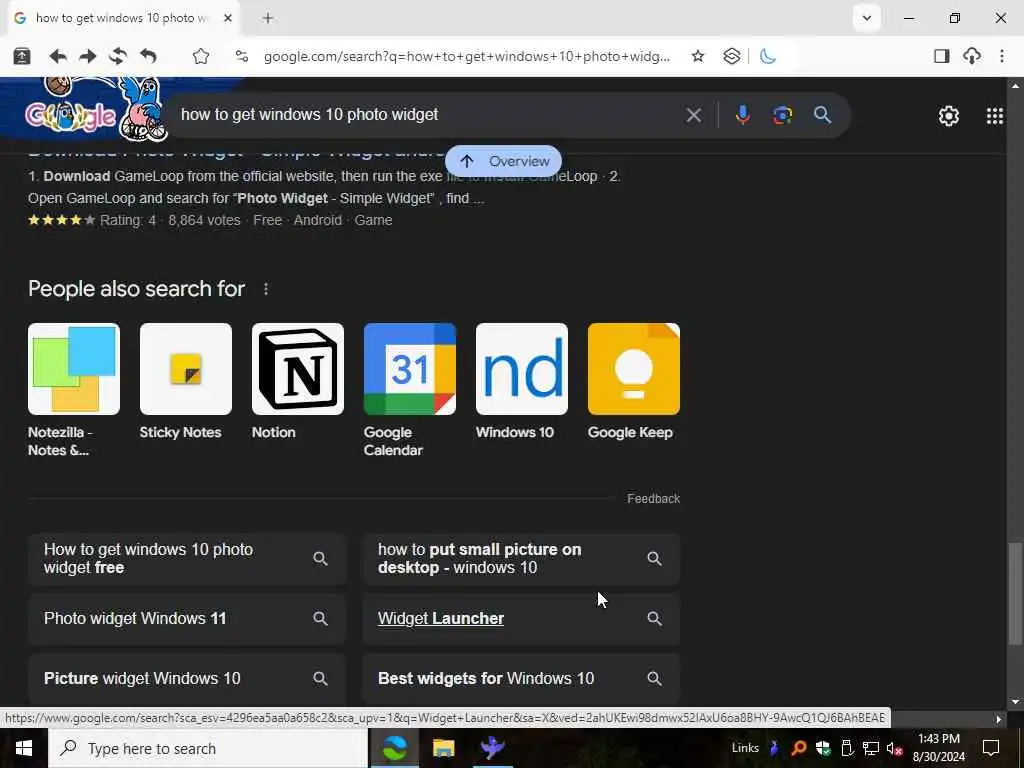Open site information icon in address bar

242,56
